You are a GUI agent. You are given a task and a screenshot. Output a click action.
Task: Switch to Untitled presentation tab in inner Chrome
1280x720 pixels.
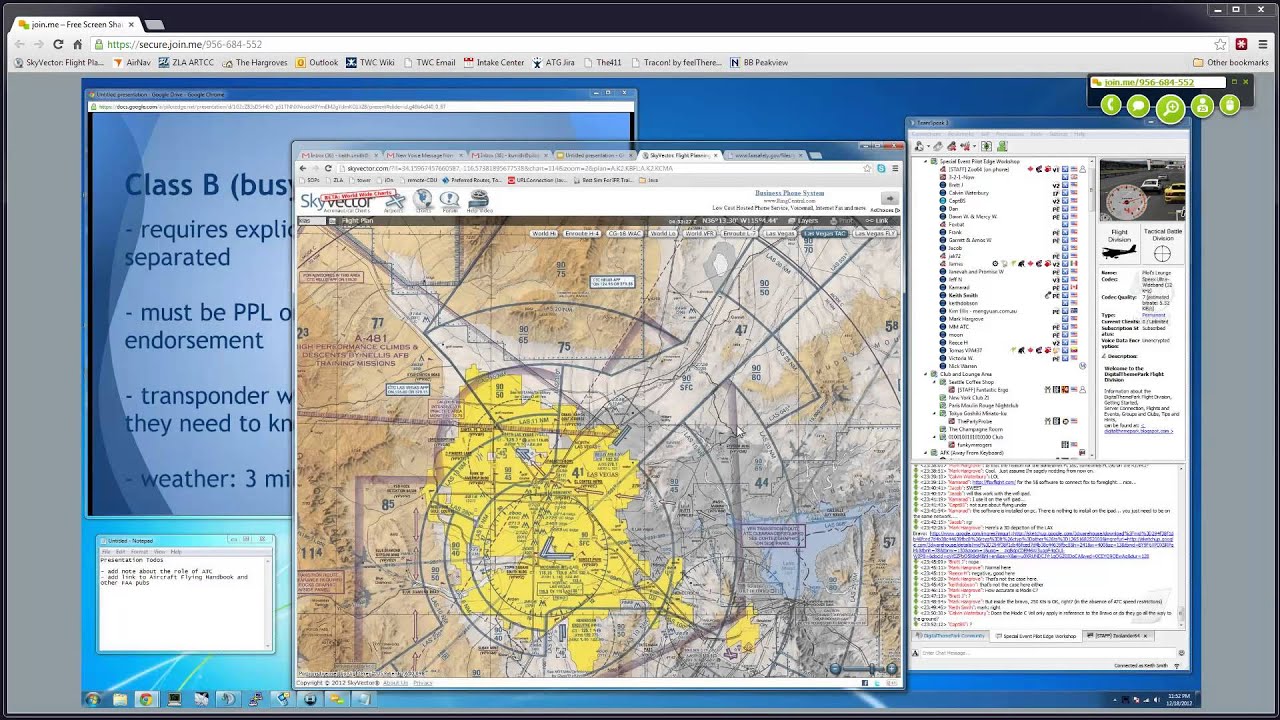pyautogui.click(x=595, y=155)
